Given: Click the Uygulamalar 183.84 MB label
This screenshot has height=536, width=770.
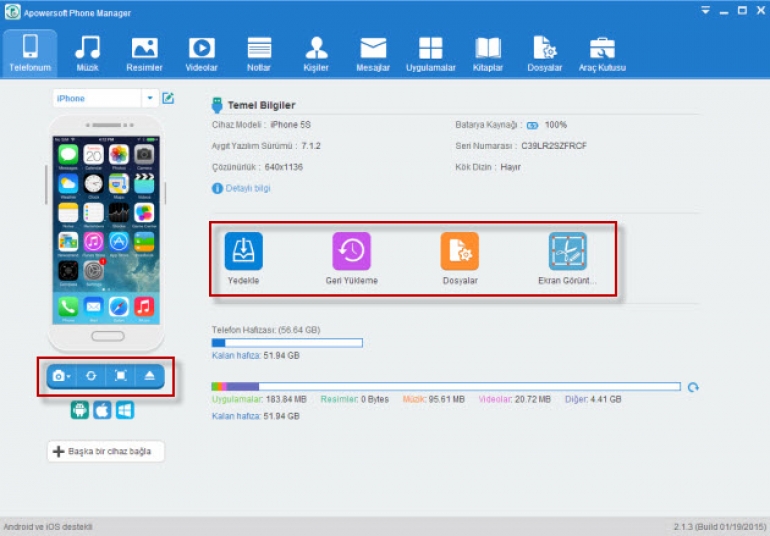Looking at the screenshot, I should pyautogui.click(x=259, y=399).
